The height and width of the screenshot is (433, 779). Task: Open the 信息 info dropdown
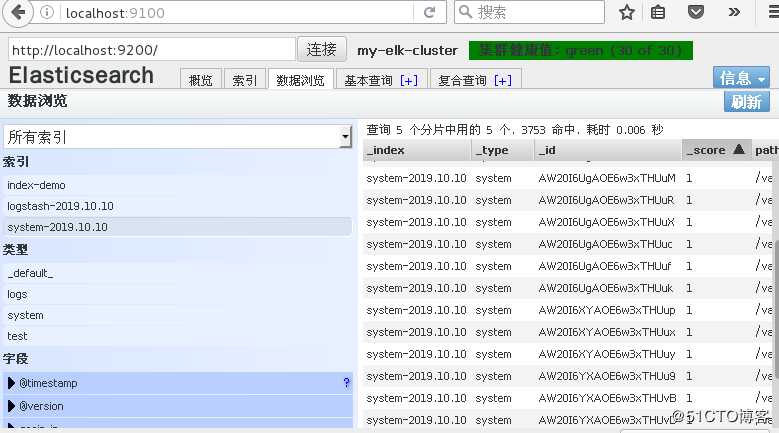pyautogui.click(x=741, y=77)
